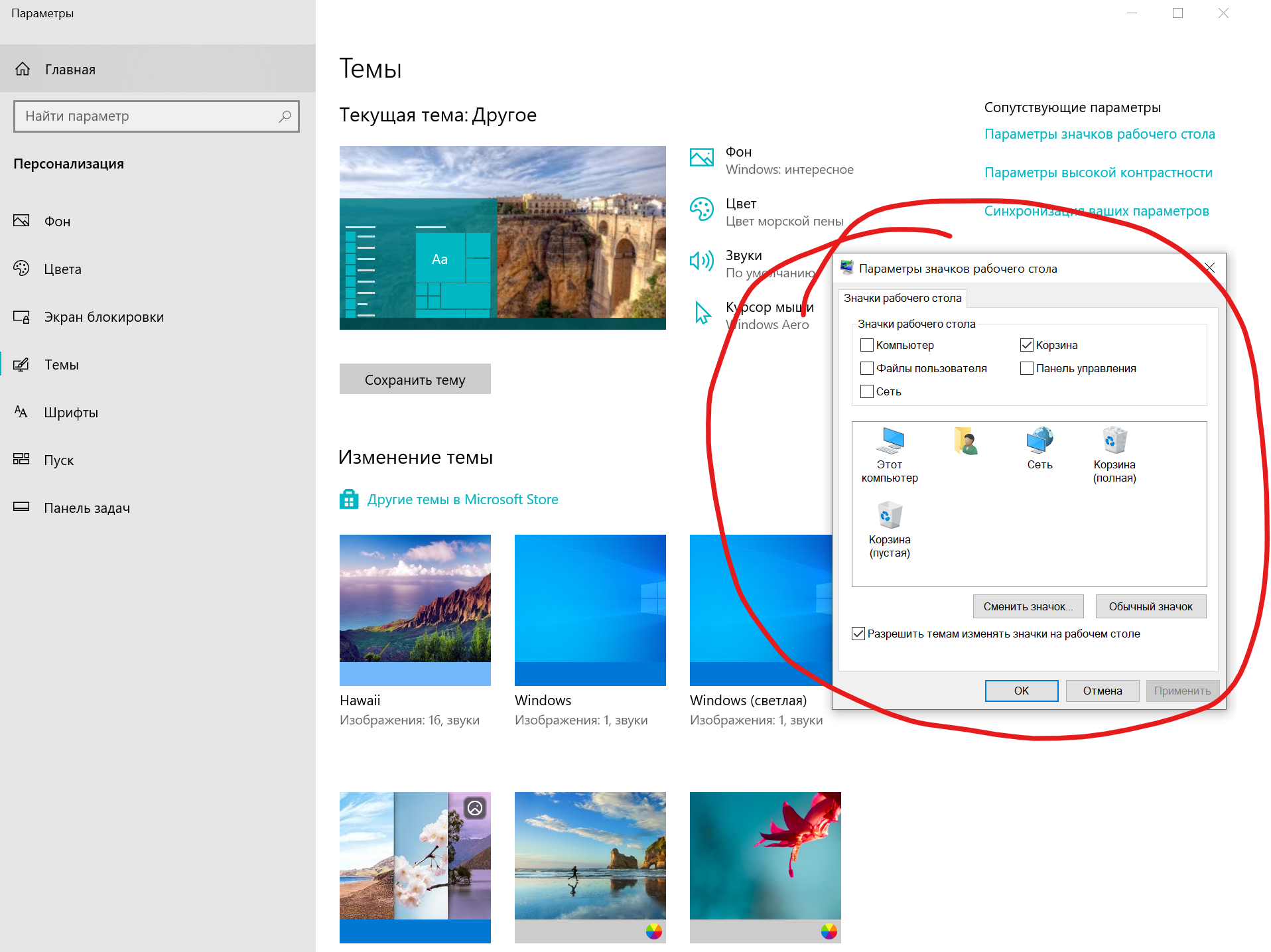Viewport: 1271px width, 952px height.
Task: Click the Цвет palette icon
Action: click(x=702, y=210)
